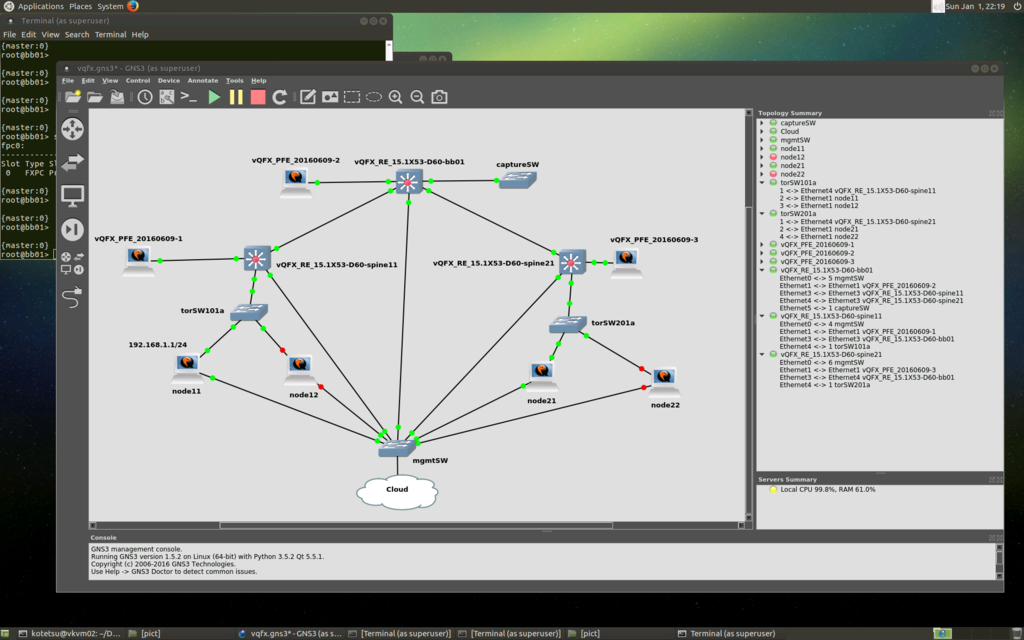This screenshot has width=1024, height=640.
Task: Click the New blank project icon
Action: 73,97
